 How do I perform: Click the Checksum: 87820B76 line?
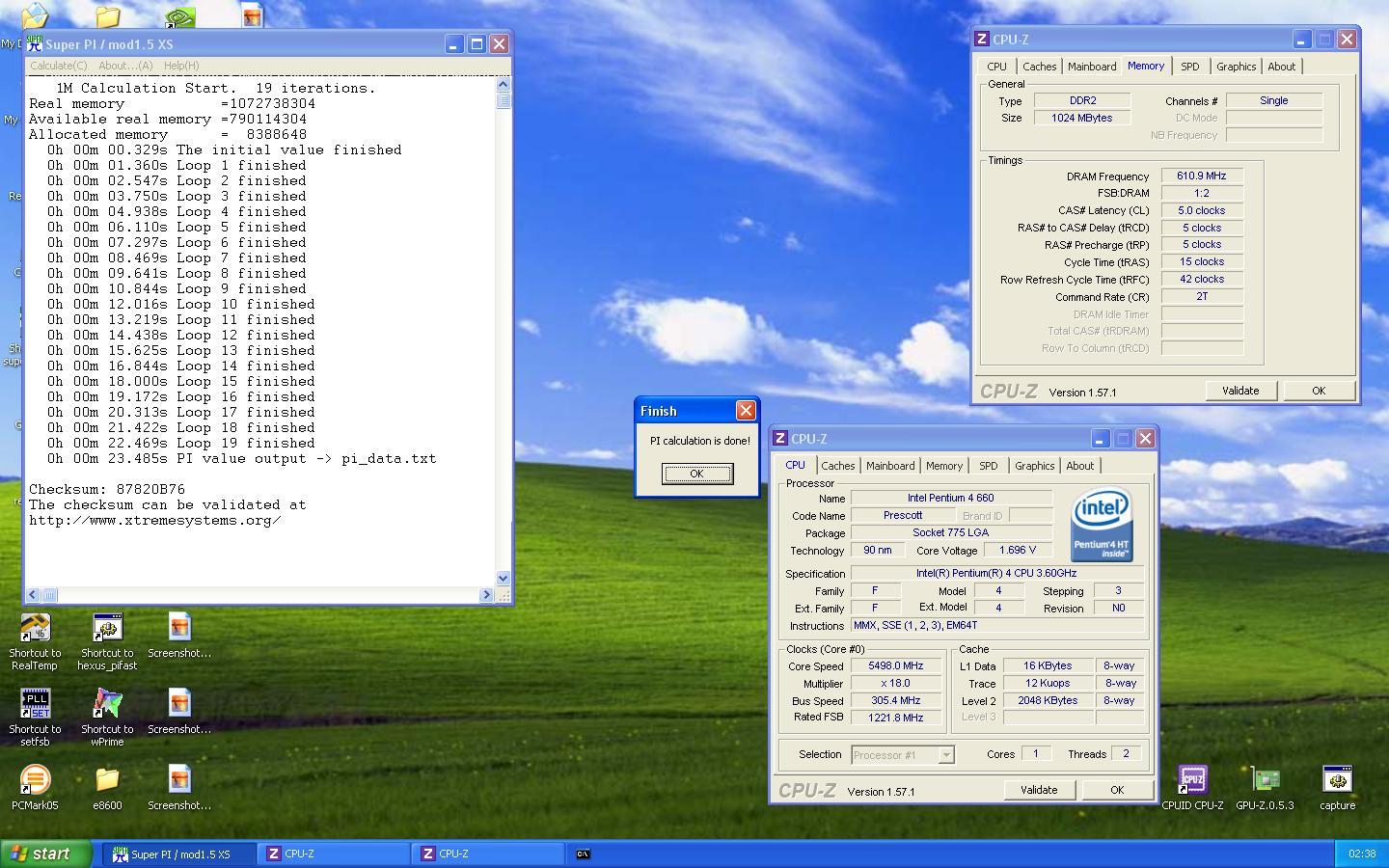pos(107,489)
